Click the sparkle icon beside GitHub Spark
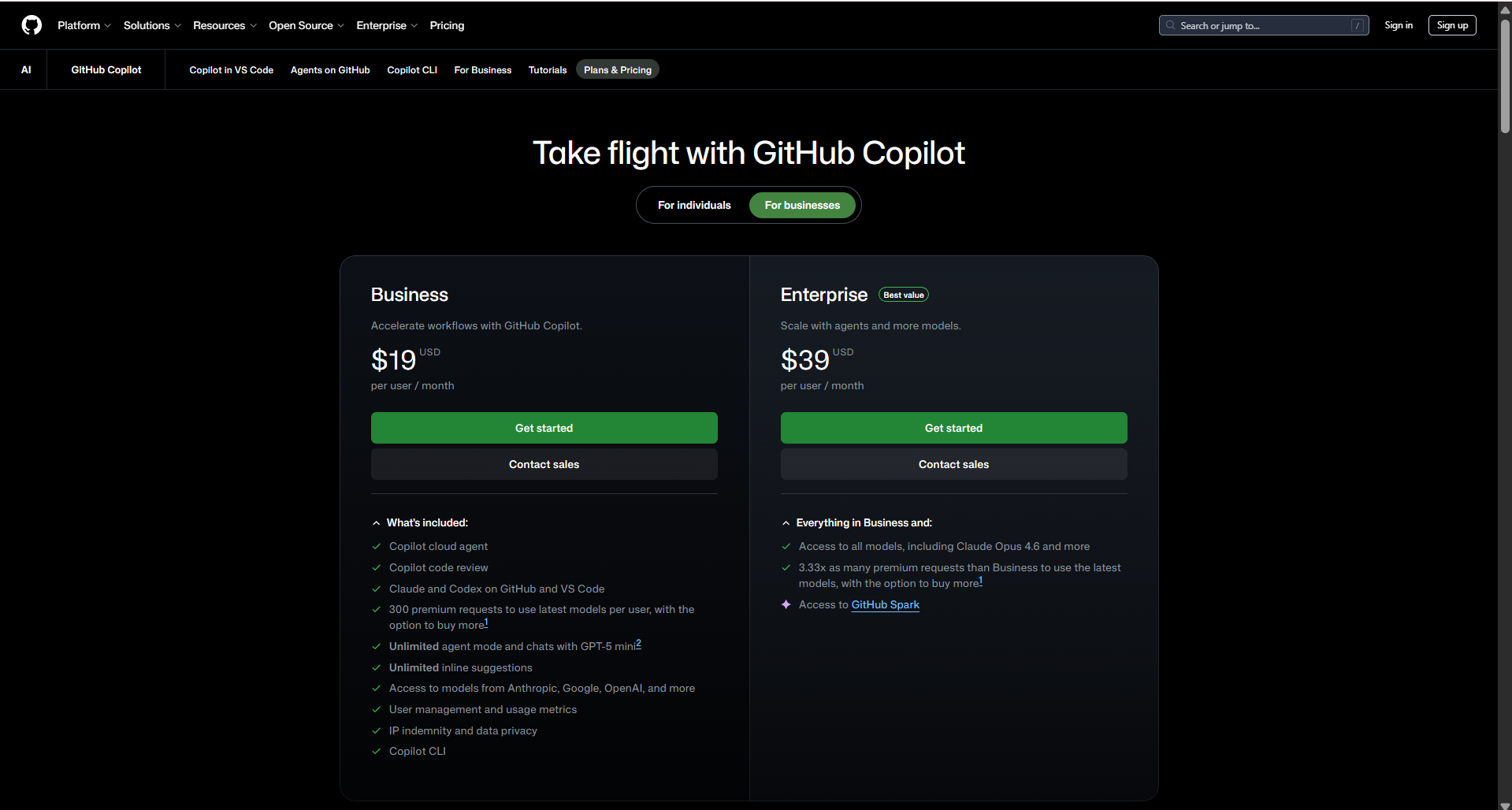The width and height of the screenshot is (1512, 810). coord(786,604)
